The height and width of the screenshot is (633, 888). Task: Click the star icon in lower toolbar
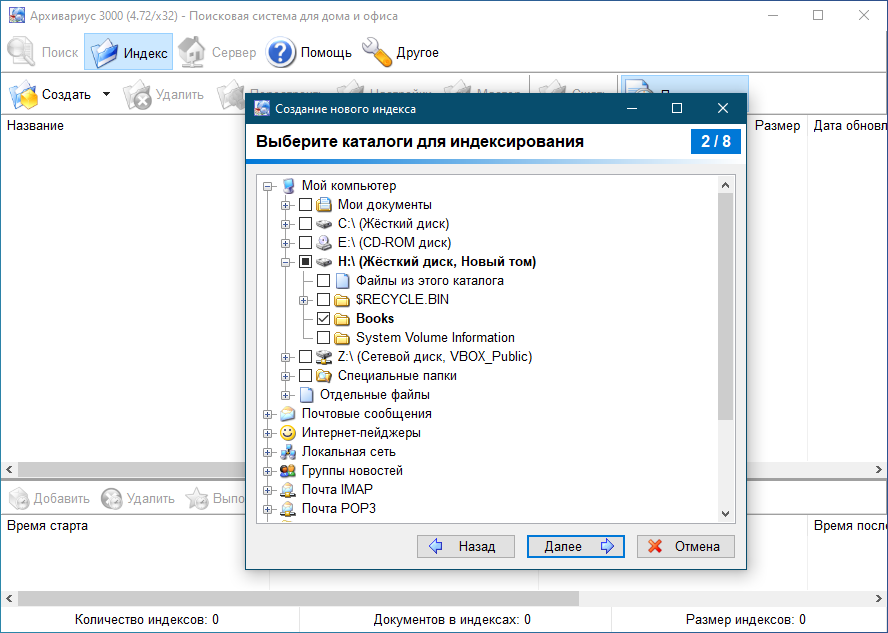(x=197, y=499)
